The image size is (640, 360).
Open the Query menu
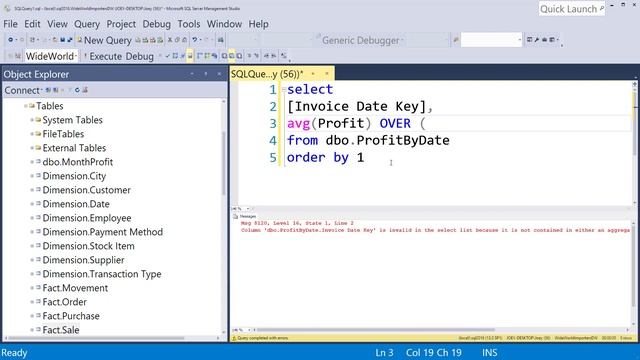coord(87,24)
